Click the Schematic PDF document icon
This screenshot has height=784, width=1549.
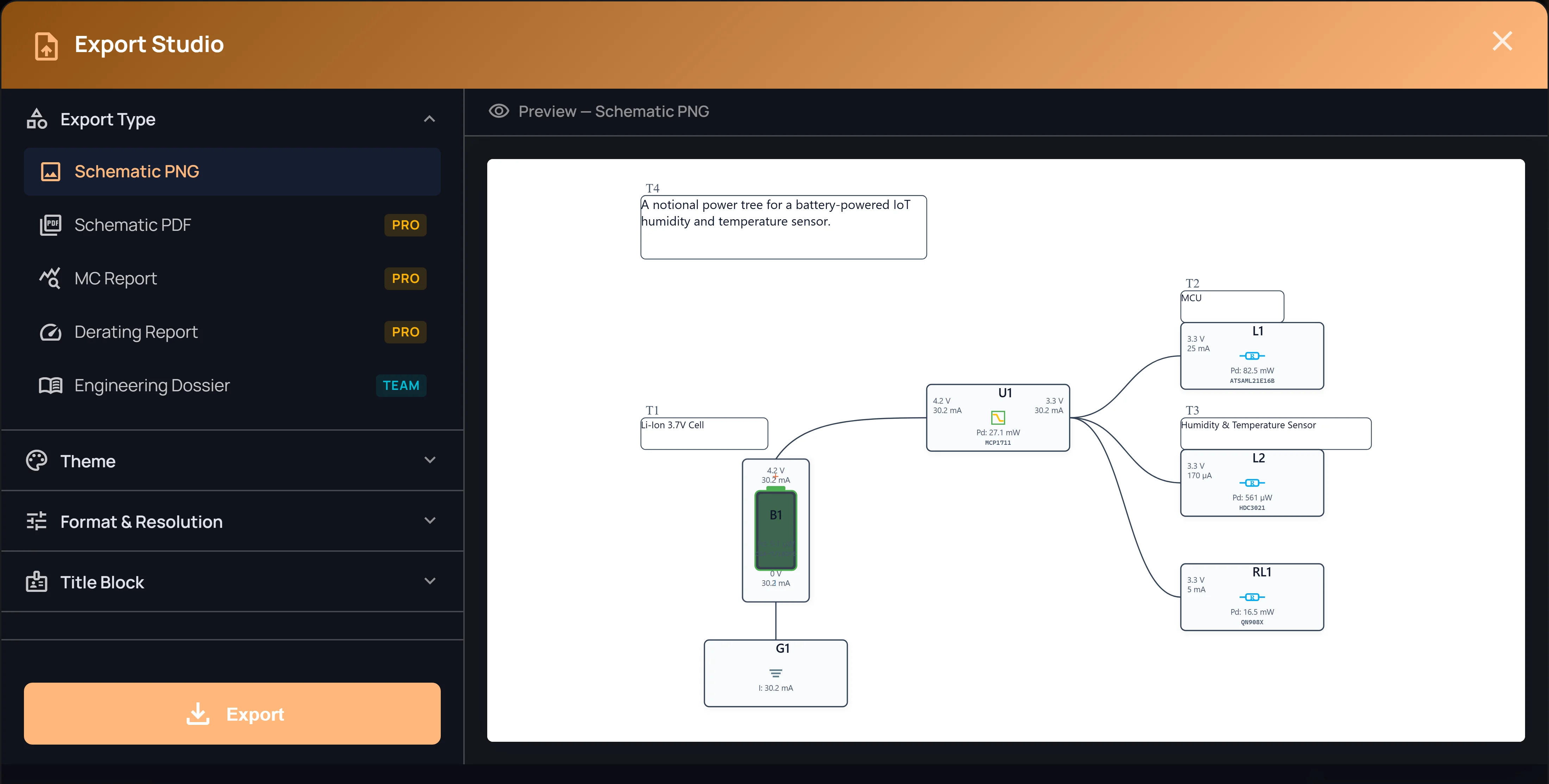50,225
